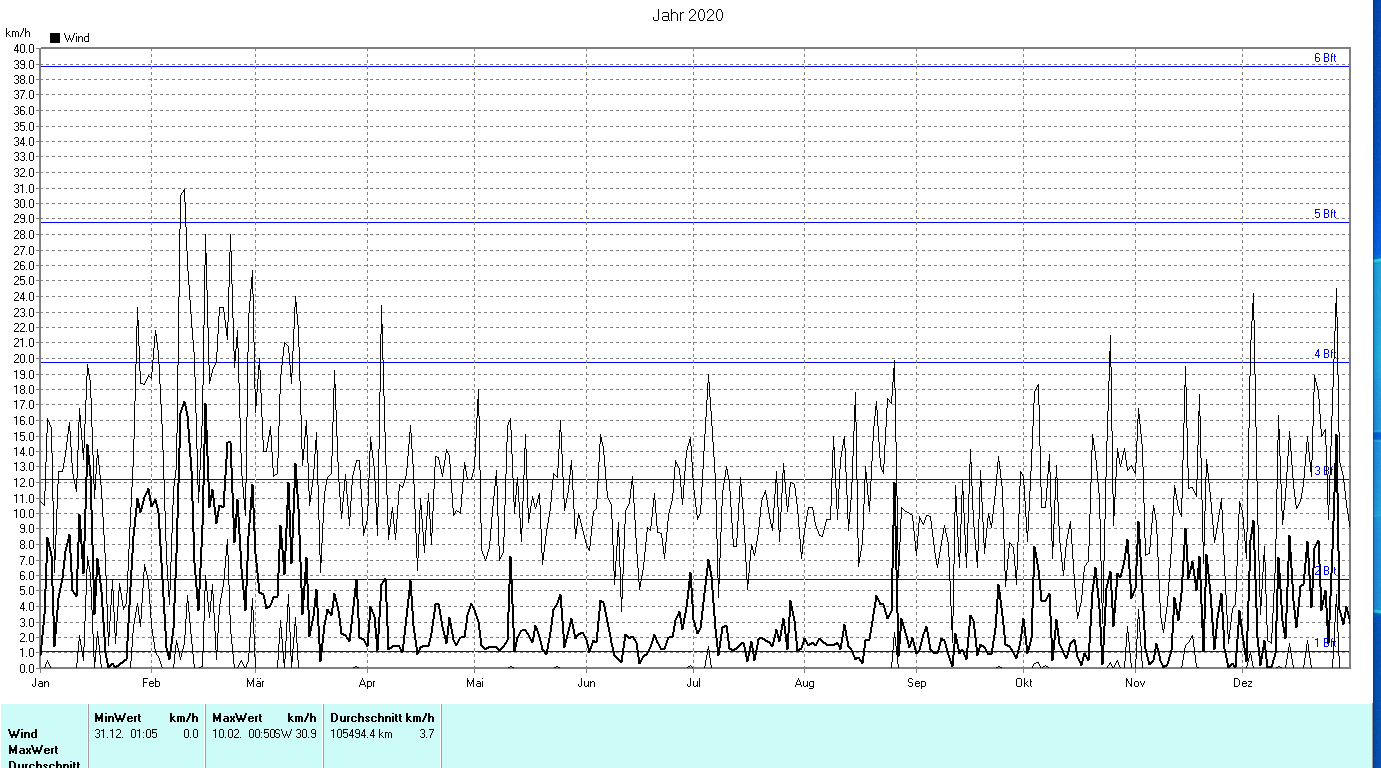The image size is (1381, 768).
Task: Click the 'Nov' month axis label
Action: click(x=1134, y=684)
